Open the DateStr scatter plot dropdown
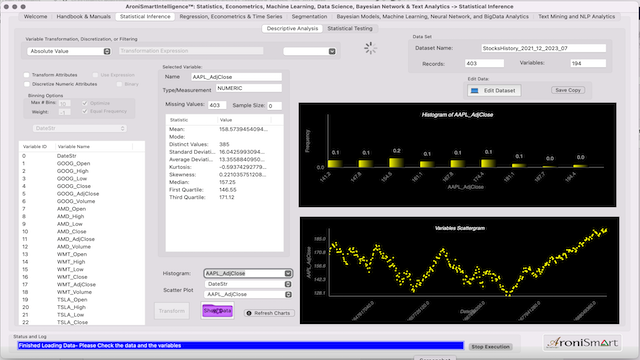Screen dimensions: 640x360 pyautogui.click(x=288, y=284)
